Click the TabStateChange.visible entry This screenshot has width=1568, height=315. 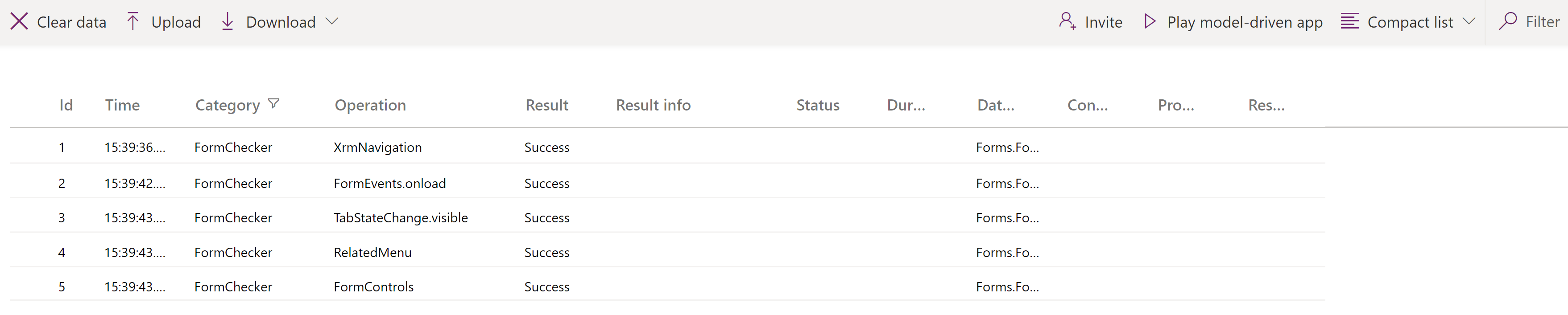[401, 217]
